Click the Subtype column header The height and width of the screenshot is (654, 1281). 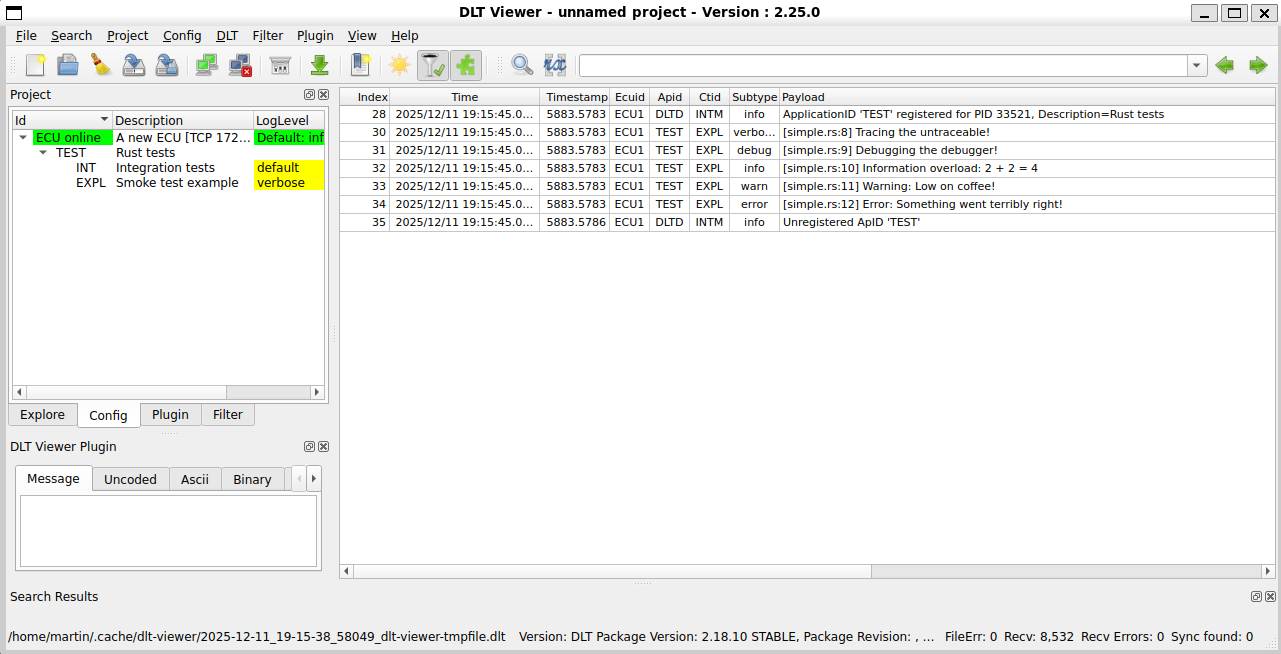[754, 97]
